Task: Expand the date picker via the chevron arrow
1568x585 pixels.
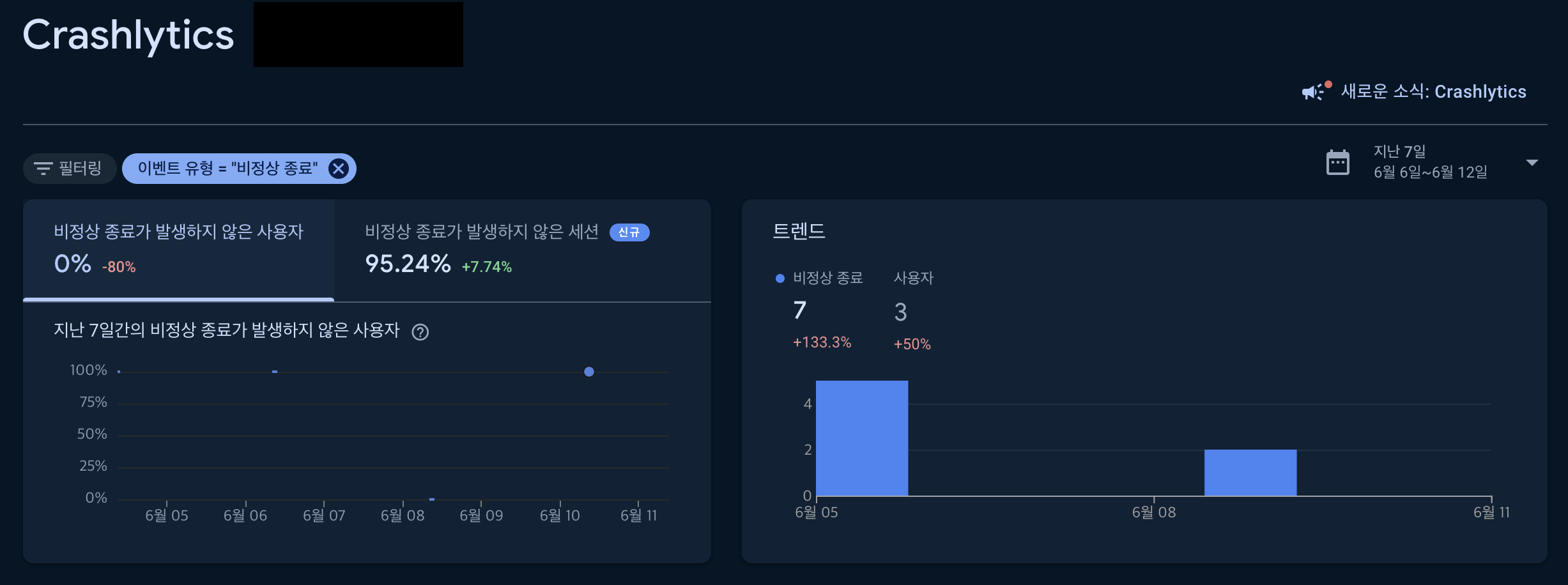Action: tap(1532, 163)
